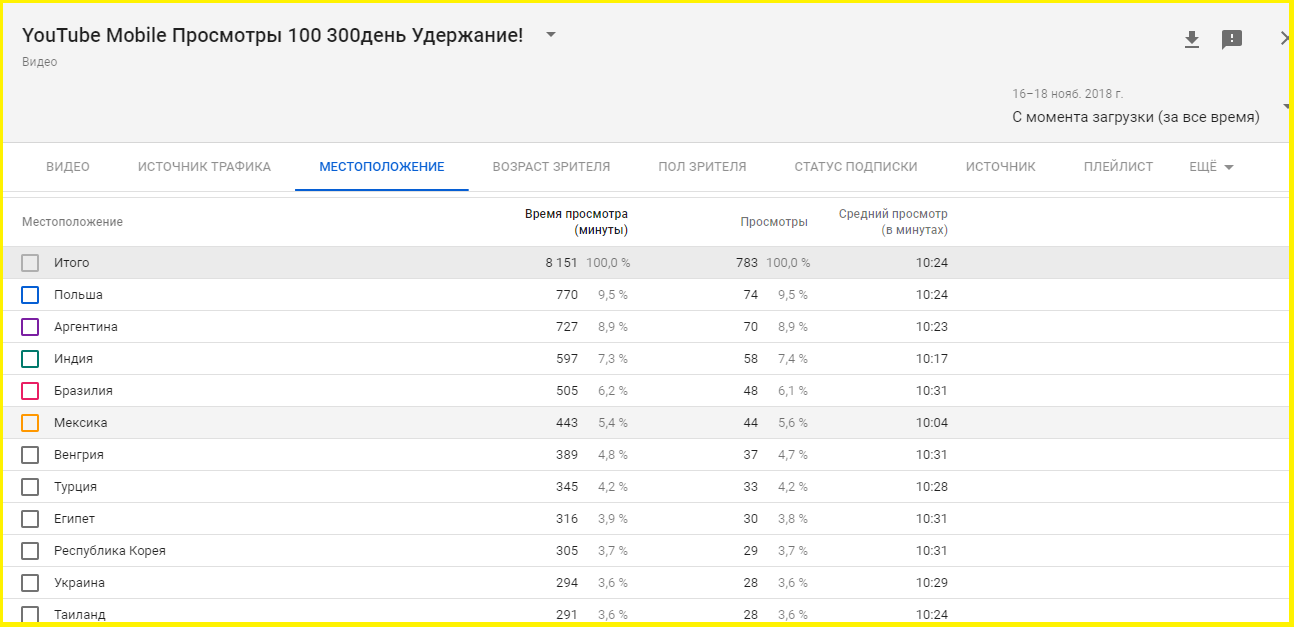Viewport: 1294px width, 627px height.
Task: Open the Венгрия location link
Action: (x=79, y=455)
